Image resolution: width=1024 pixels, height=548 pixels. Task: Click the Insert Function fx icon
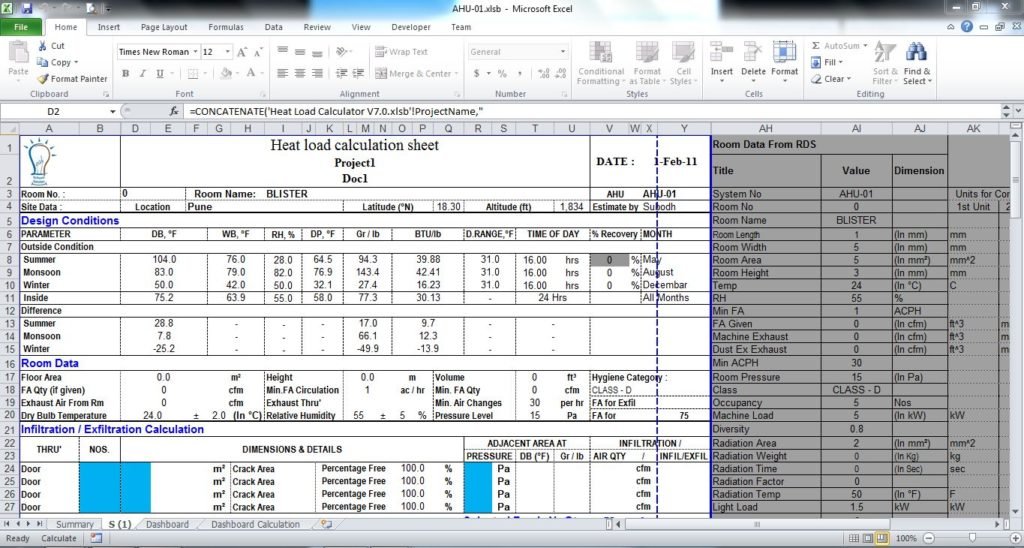click(x=174, y=111)
